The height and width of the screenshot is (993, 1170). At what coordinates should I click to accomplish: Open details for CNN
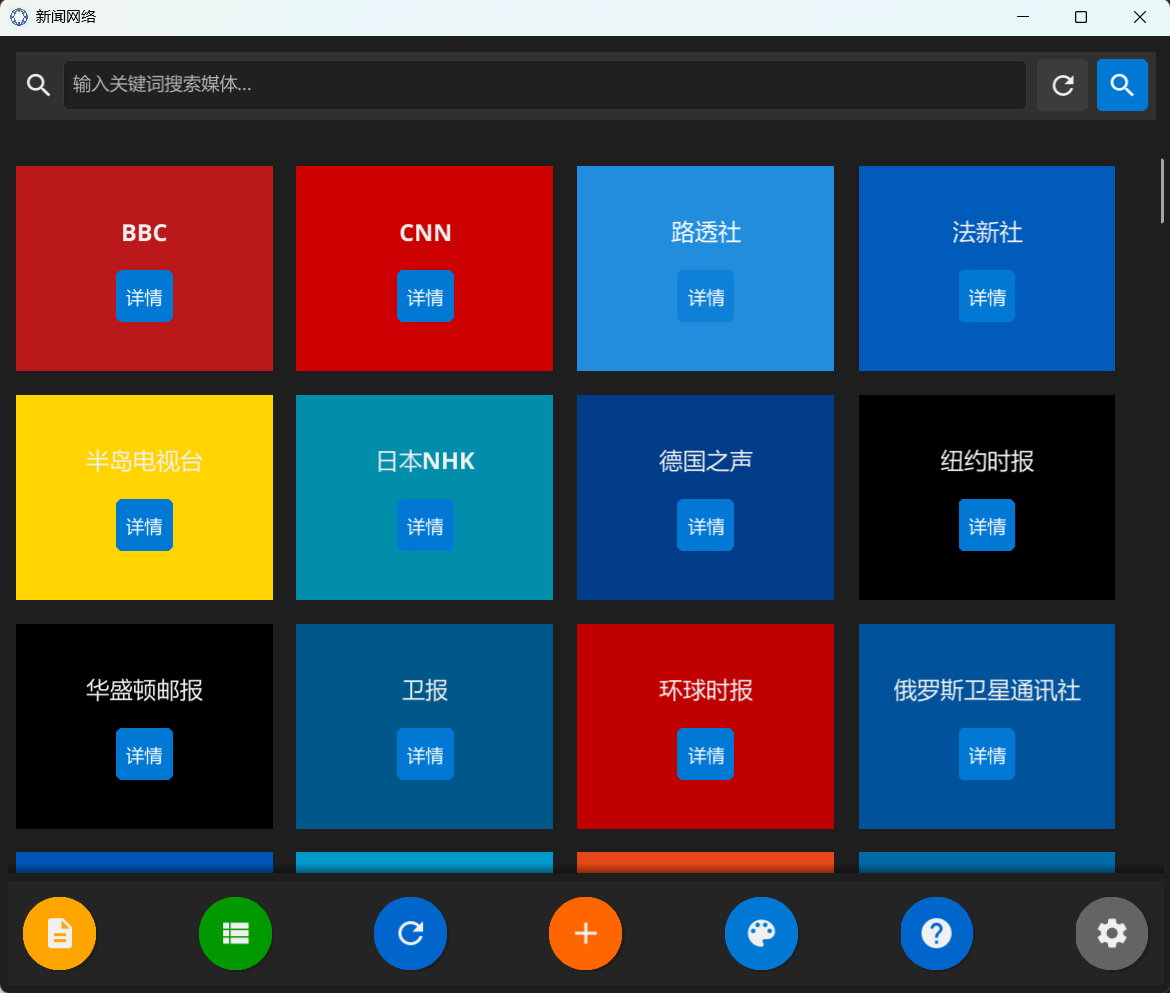[x=425, y=296]
